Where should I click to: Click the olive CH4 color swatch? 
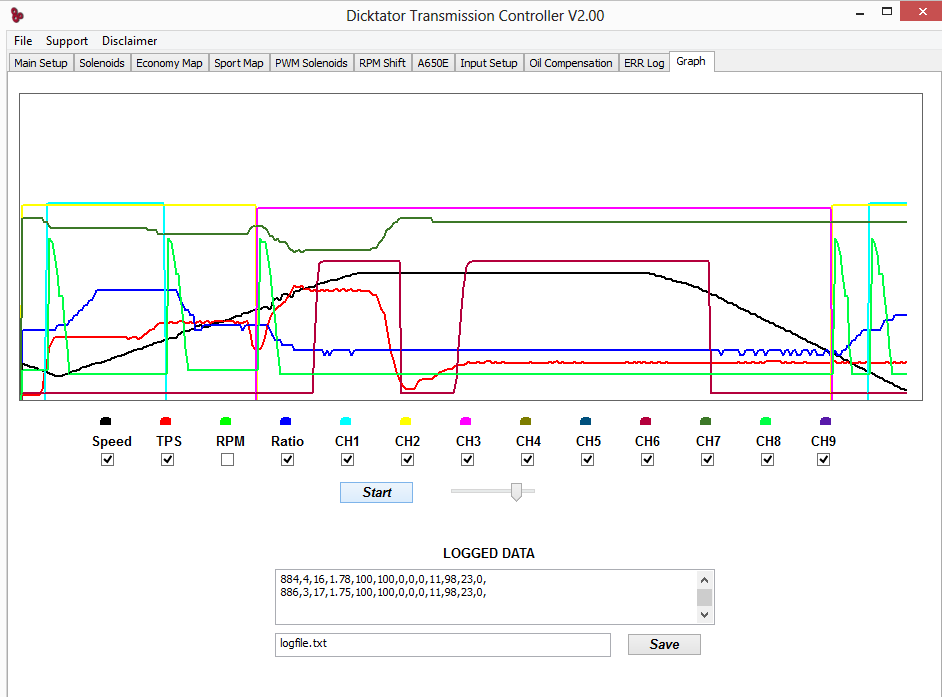coord(526,421)
